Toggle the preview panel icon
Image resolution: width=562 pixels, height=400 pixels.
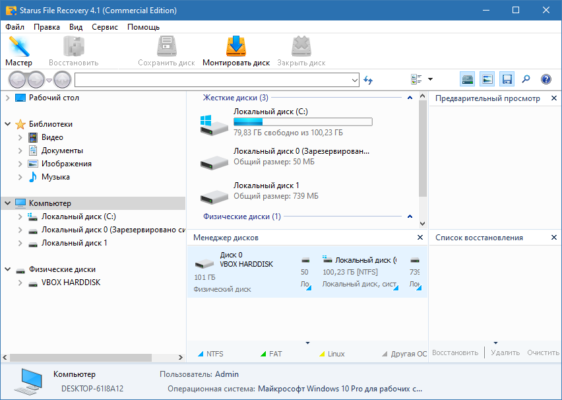tap(487, 79)
